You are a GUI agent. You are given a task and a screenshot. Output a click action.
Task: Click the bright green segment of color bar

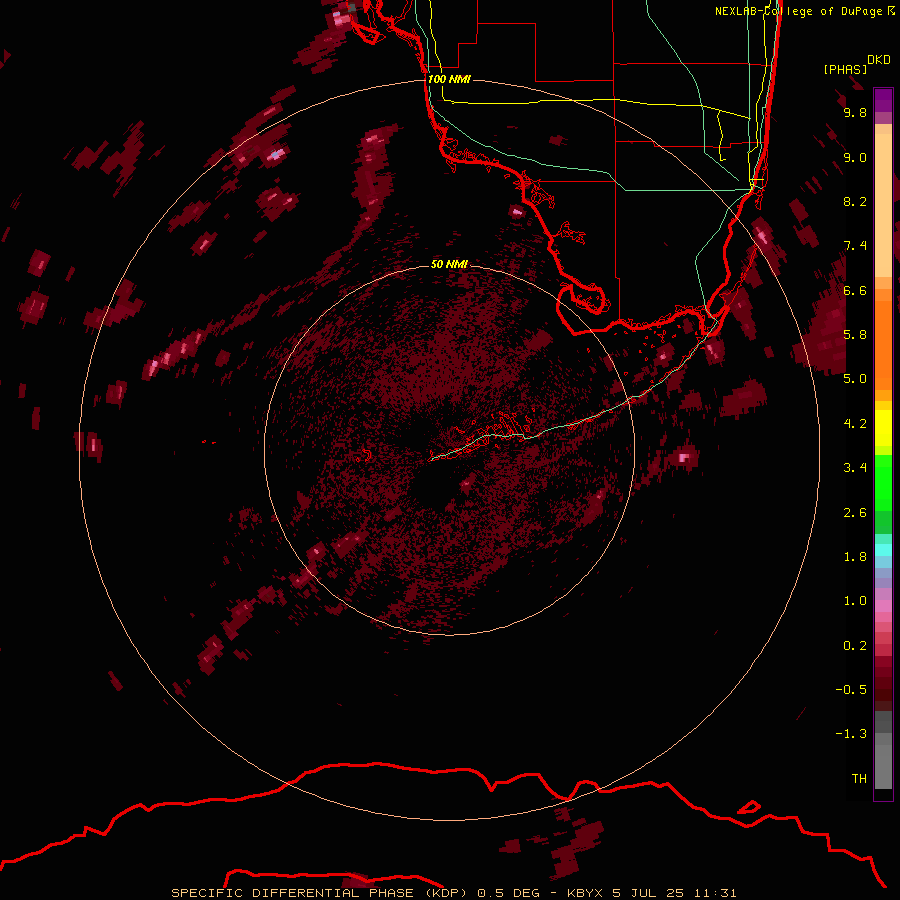883,482
